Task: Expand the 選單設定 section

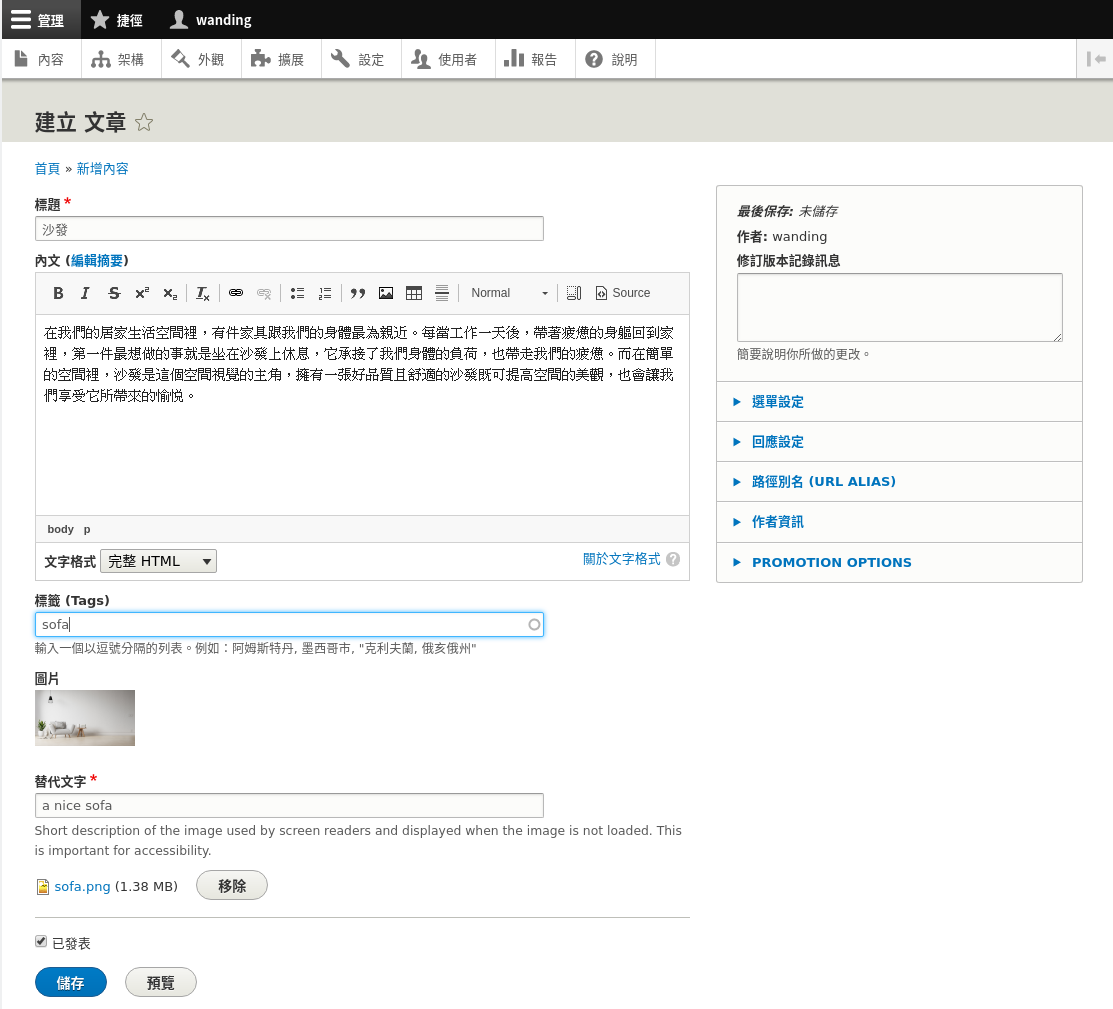Action: (777, 402)
